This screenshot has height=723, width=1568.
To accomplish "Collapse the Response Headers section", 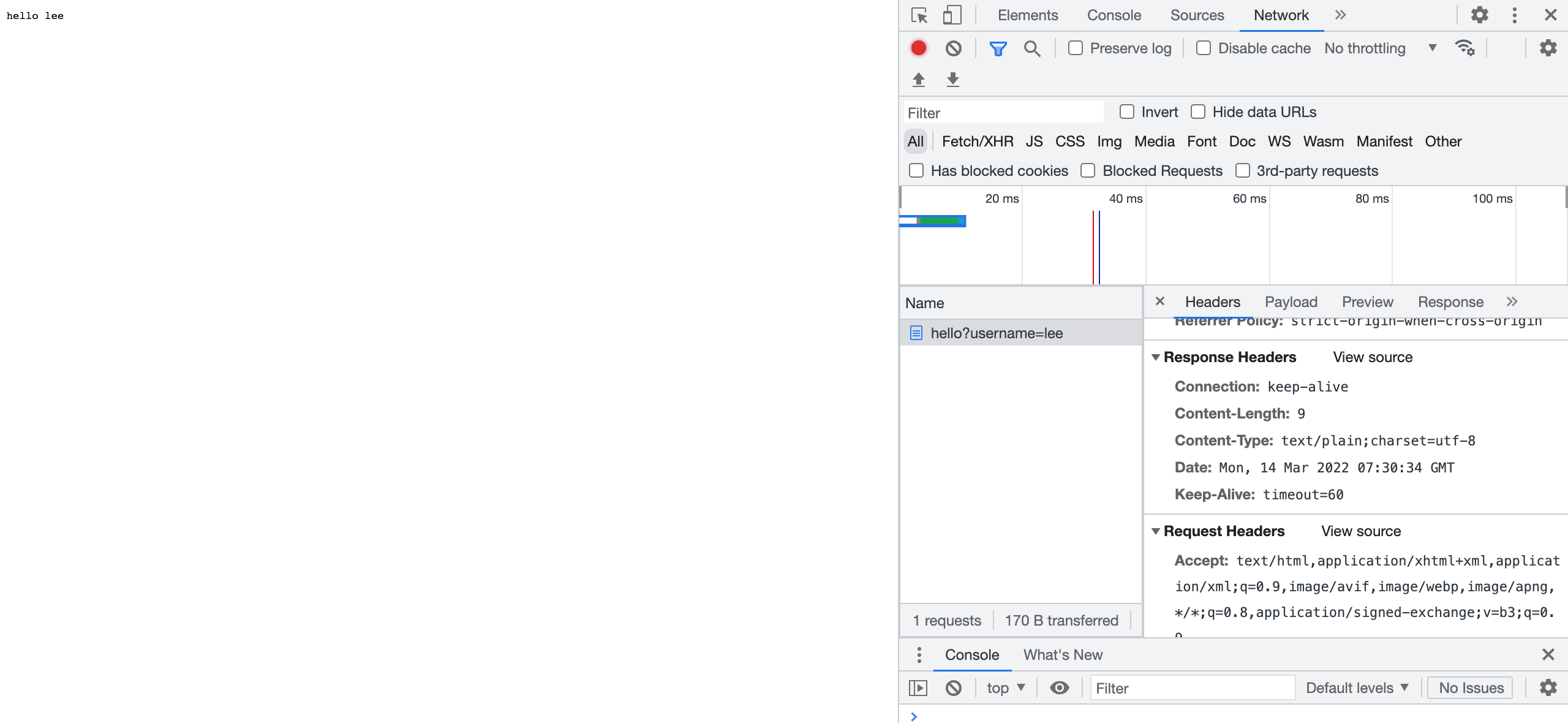I will tap(1156, 357).
